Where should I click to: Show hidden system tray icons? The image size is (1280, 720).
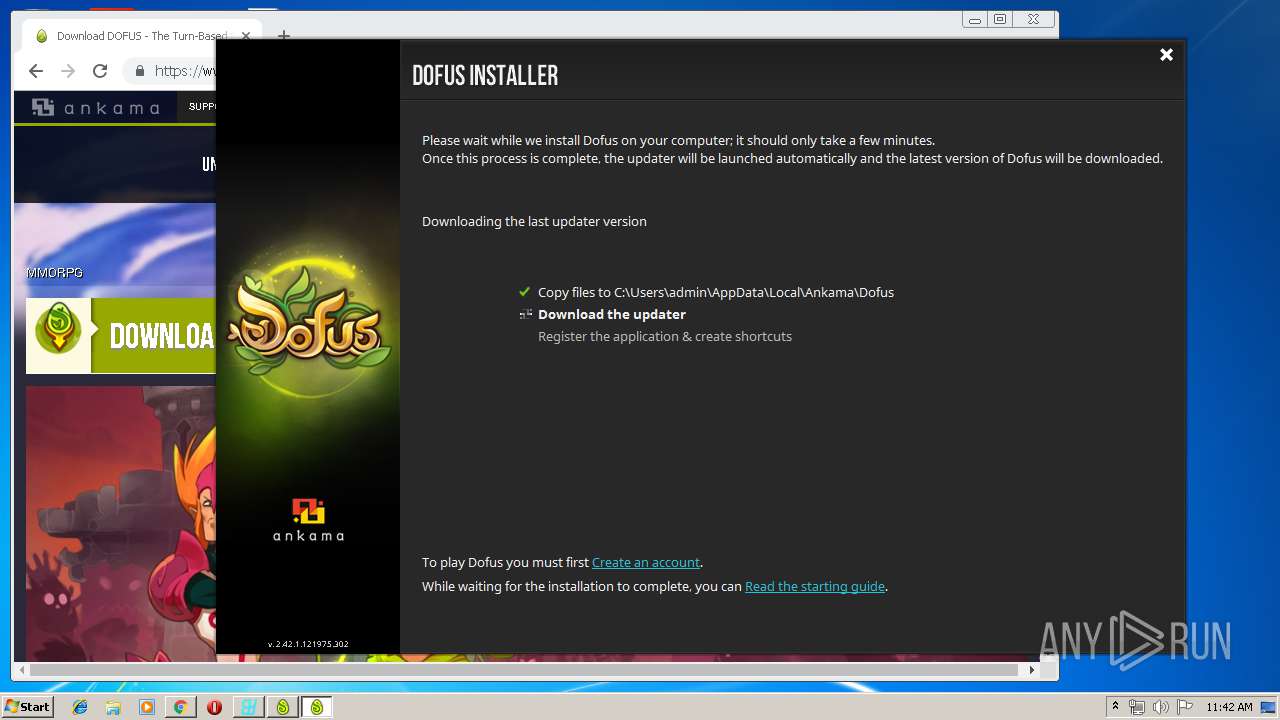1115,707
